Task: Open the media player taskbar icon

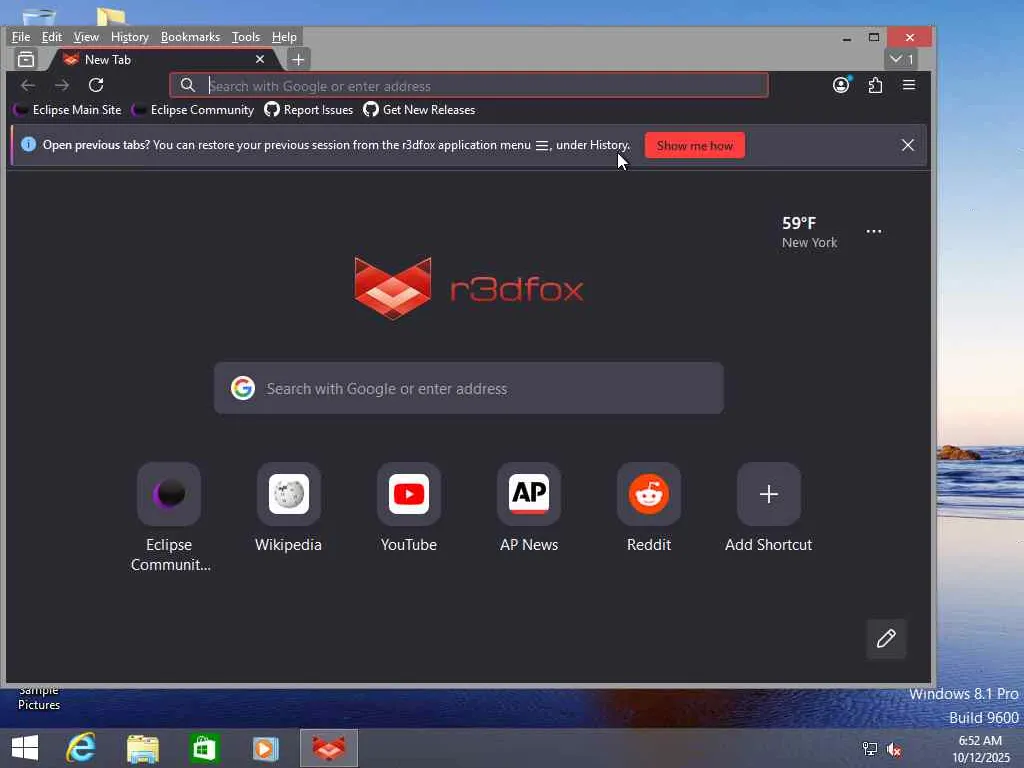Action: point(265,748)
